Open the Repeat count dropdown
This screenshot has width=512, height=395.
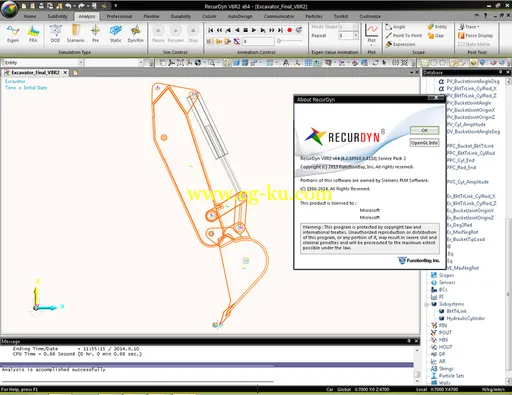pos(355,35)
